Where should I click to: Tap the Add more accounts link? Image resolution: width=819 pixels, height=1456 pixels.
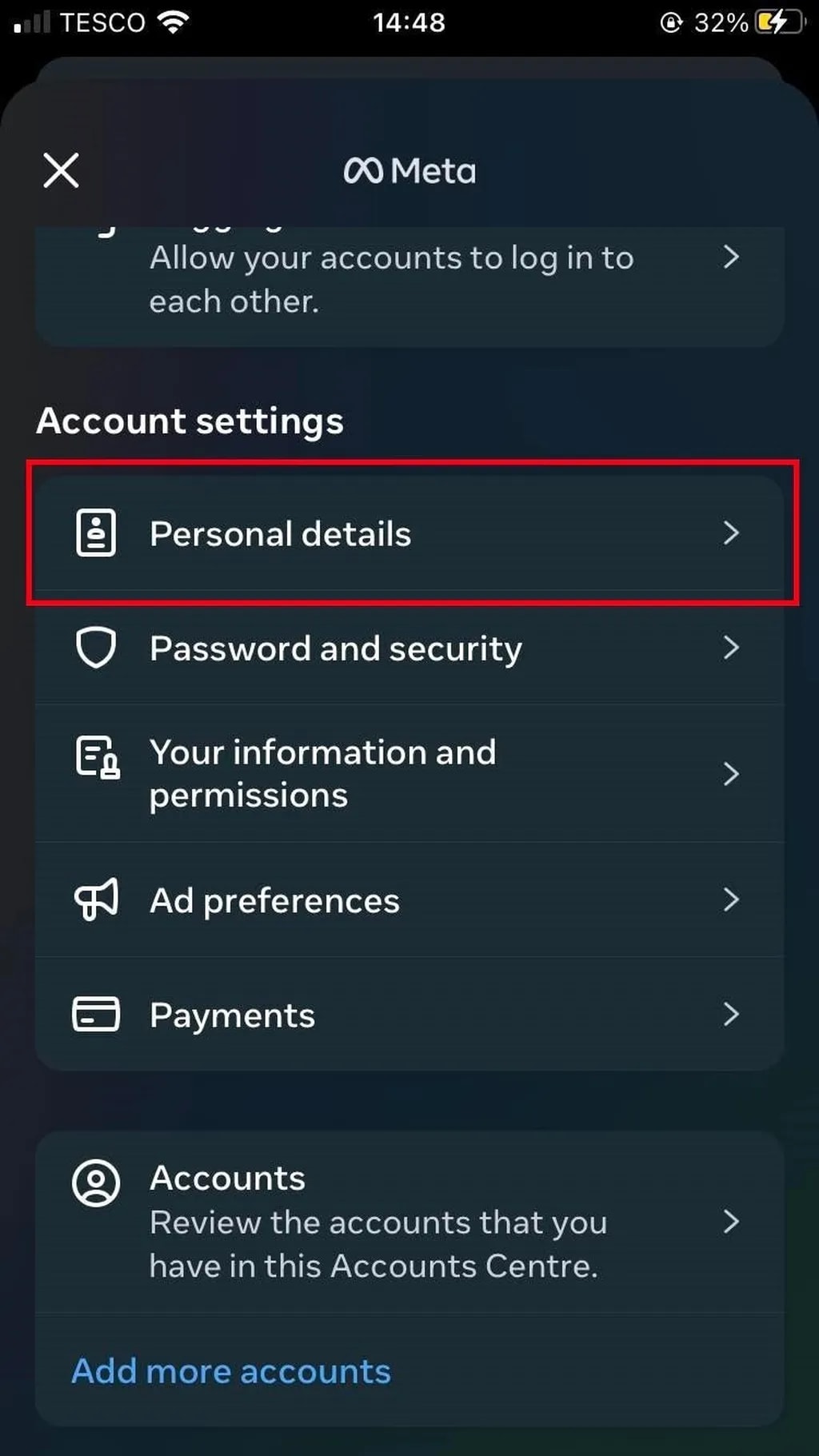pos(230,1370)
